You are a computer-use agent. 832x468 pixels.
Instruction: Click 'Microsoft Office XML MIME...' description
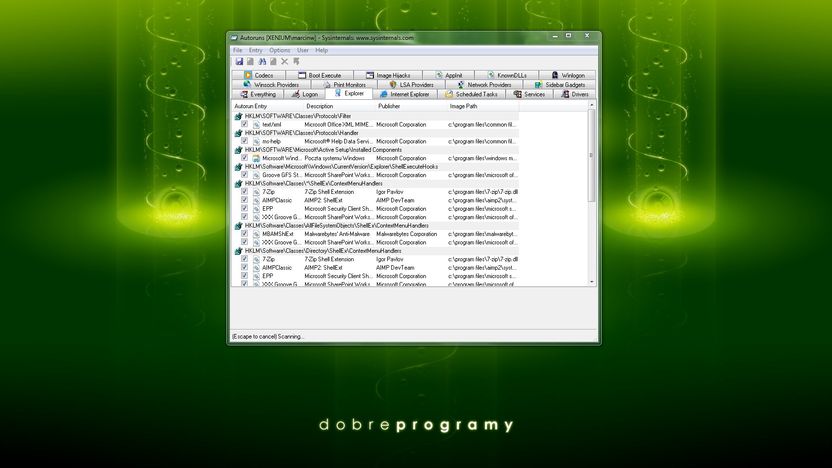point(338,125)
